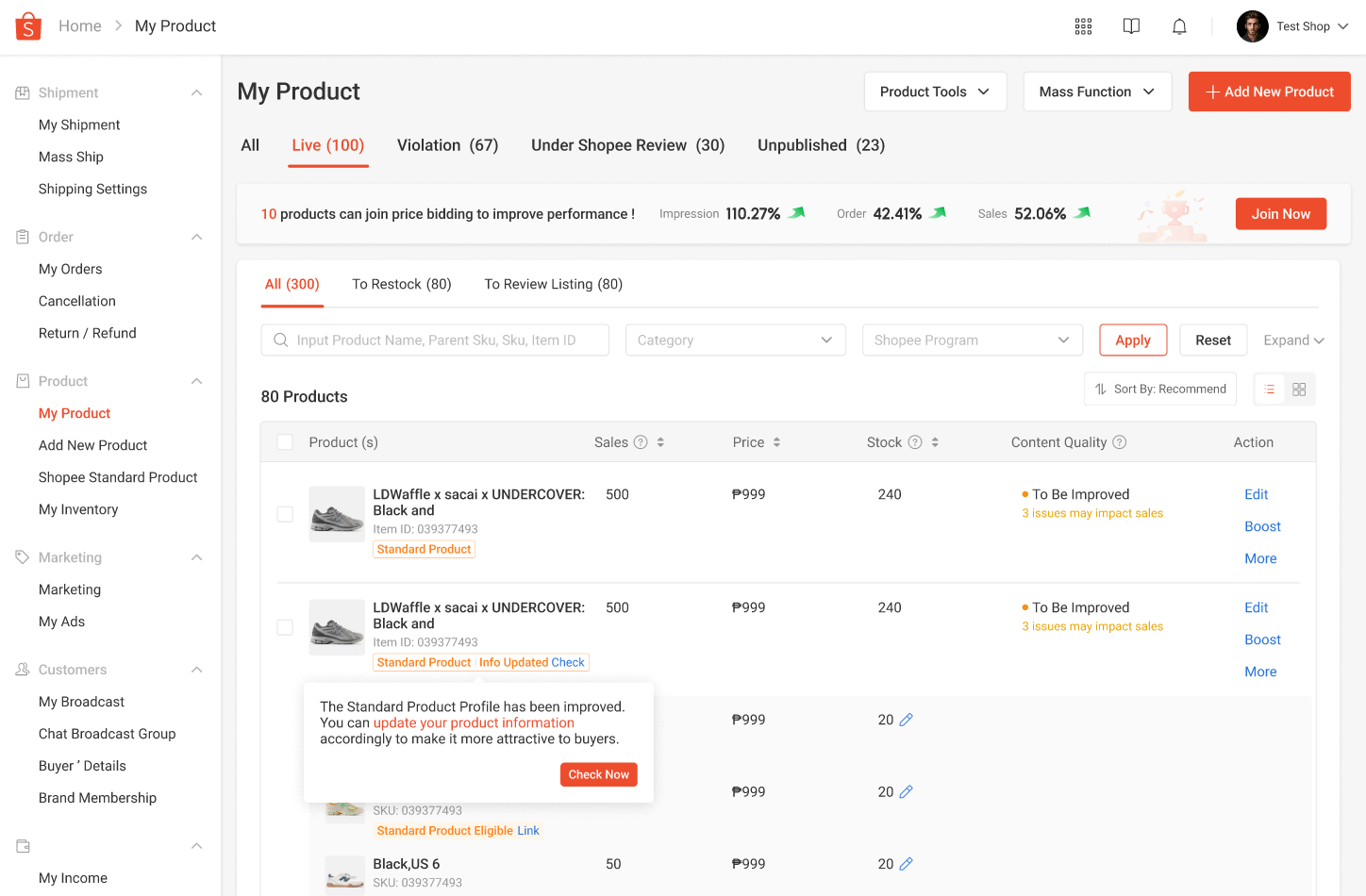
Task: Click the search magnifier icon
Action: (x=280, y=340)
